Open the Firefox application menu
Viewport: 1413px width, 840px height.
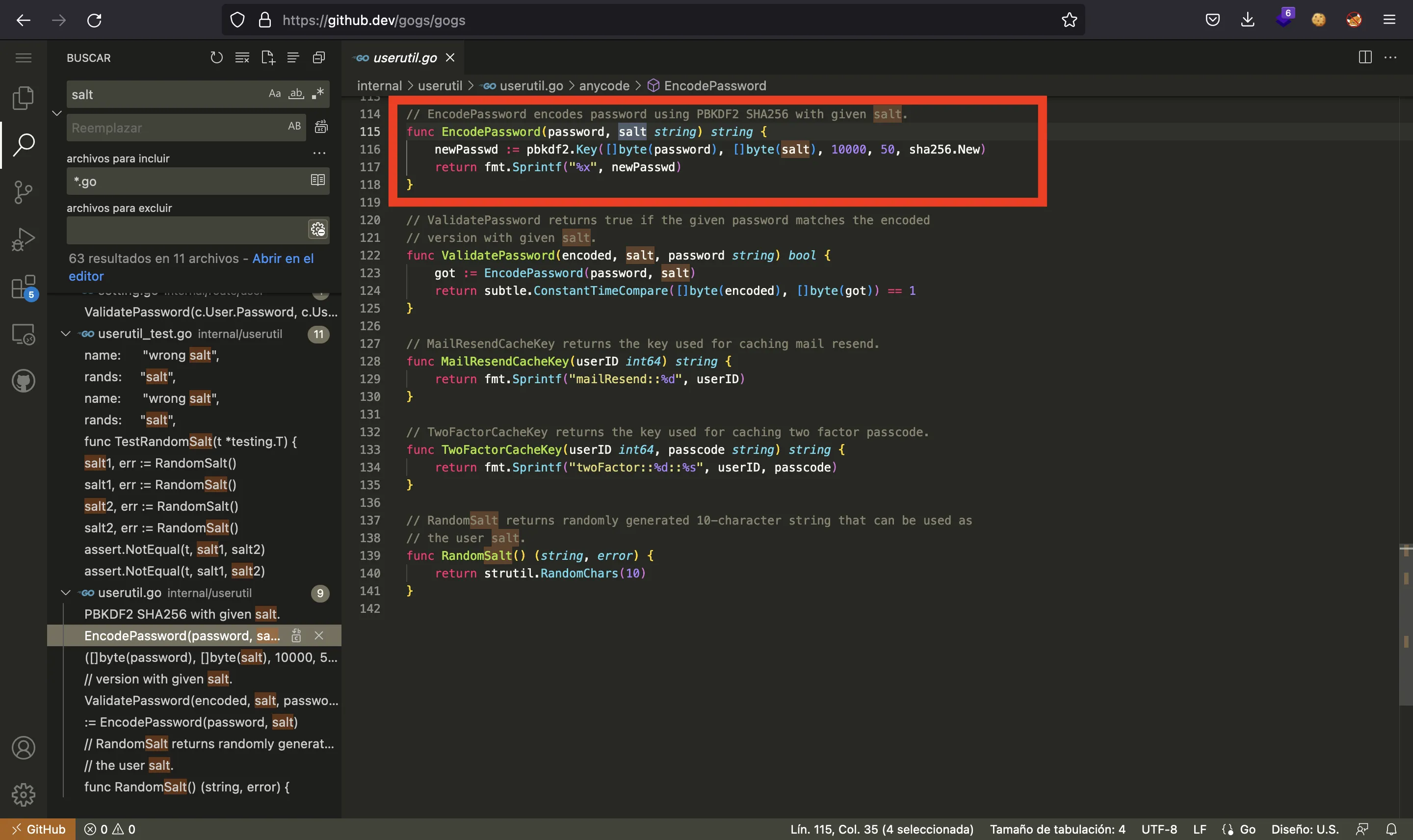click(x=1389, y=20)
